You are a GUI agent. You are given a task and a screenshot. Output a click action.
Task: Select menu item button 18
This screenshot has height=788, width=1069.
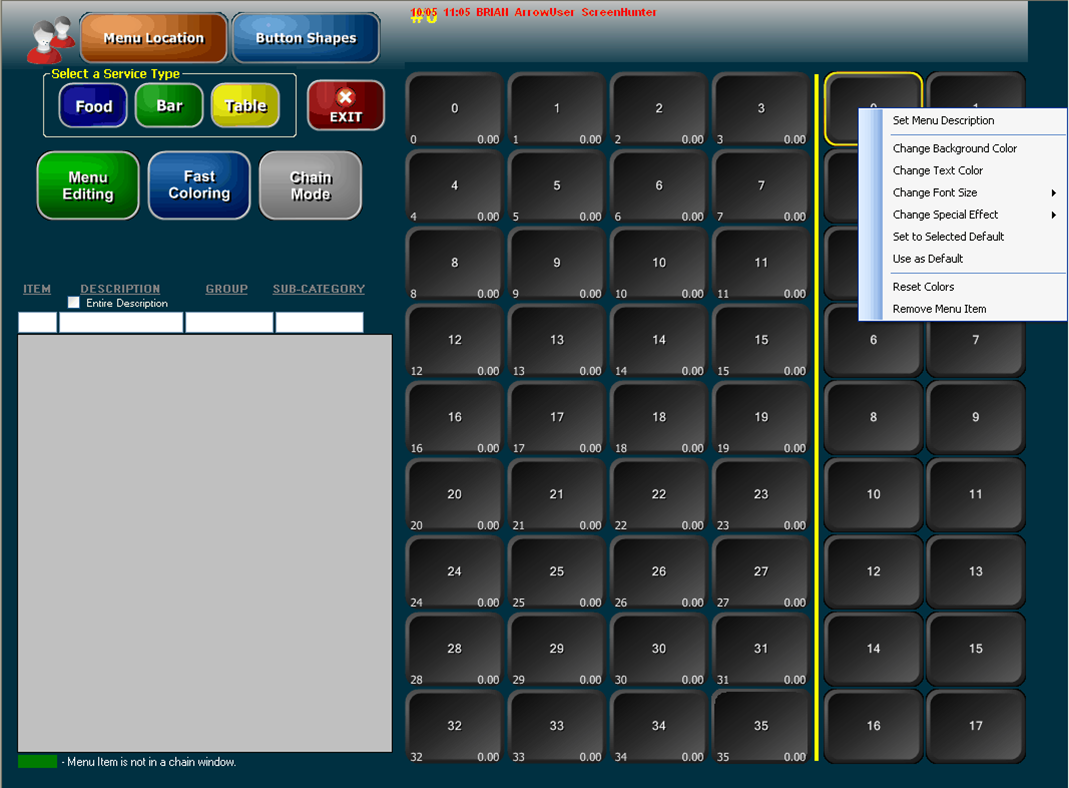[659, 418]
